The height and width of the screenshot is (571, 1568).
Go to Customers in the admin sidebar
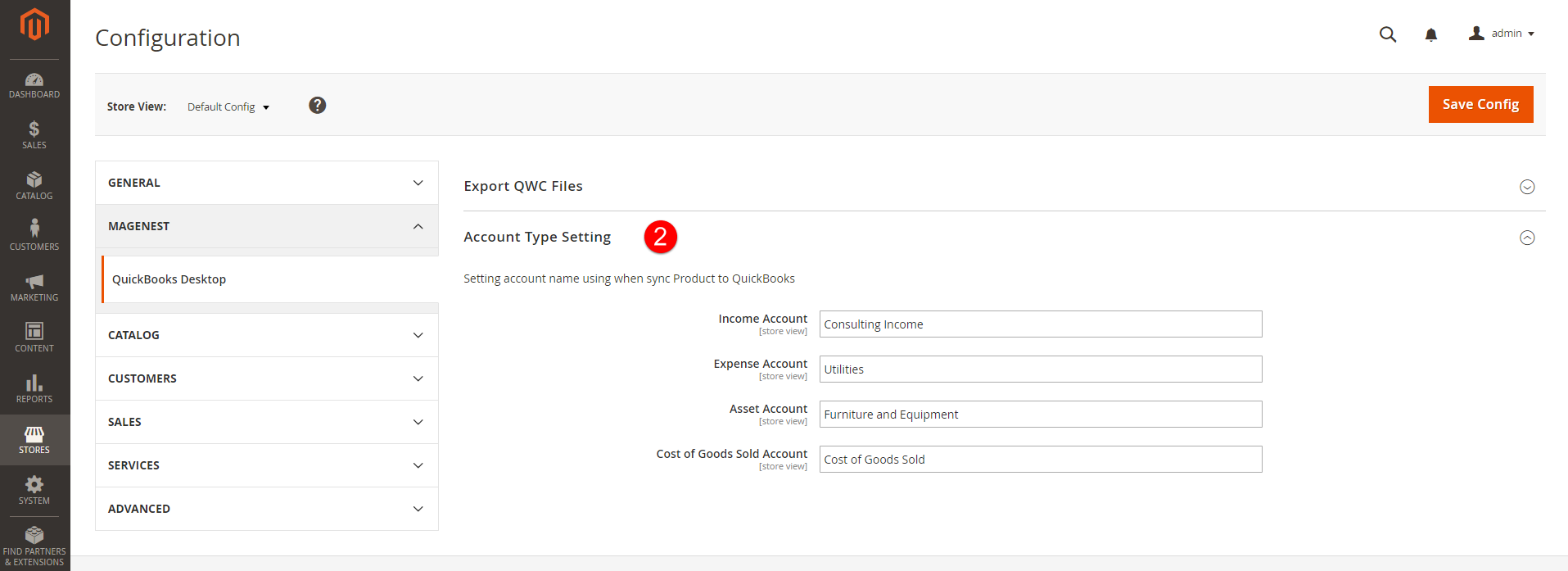[34, 236]
